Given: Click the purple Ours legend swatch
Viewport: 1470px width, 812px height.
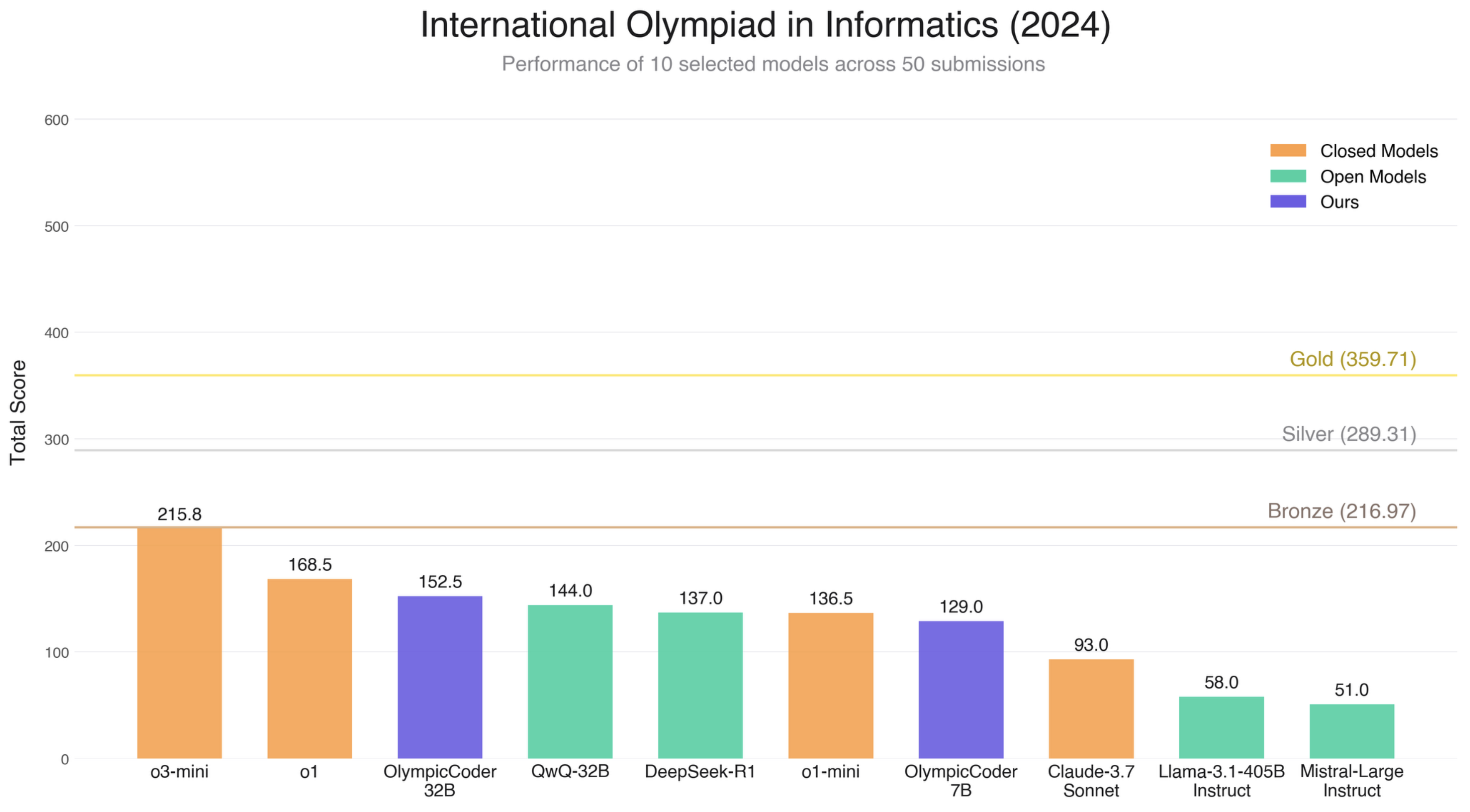Looking at the screenshot, I should (x=1287, y=201).
